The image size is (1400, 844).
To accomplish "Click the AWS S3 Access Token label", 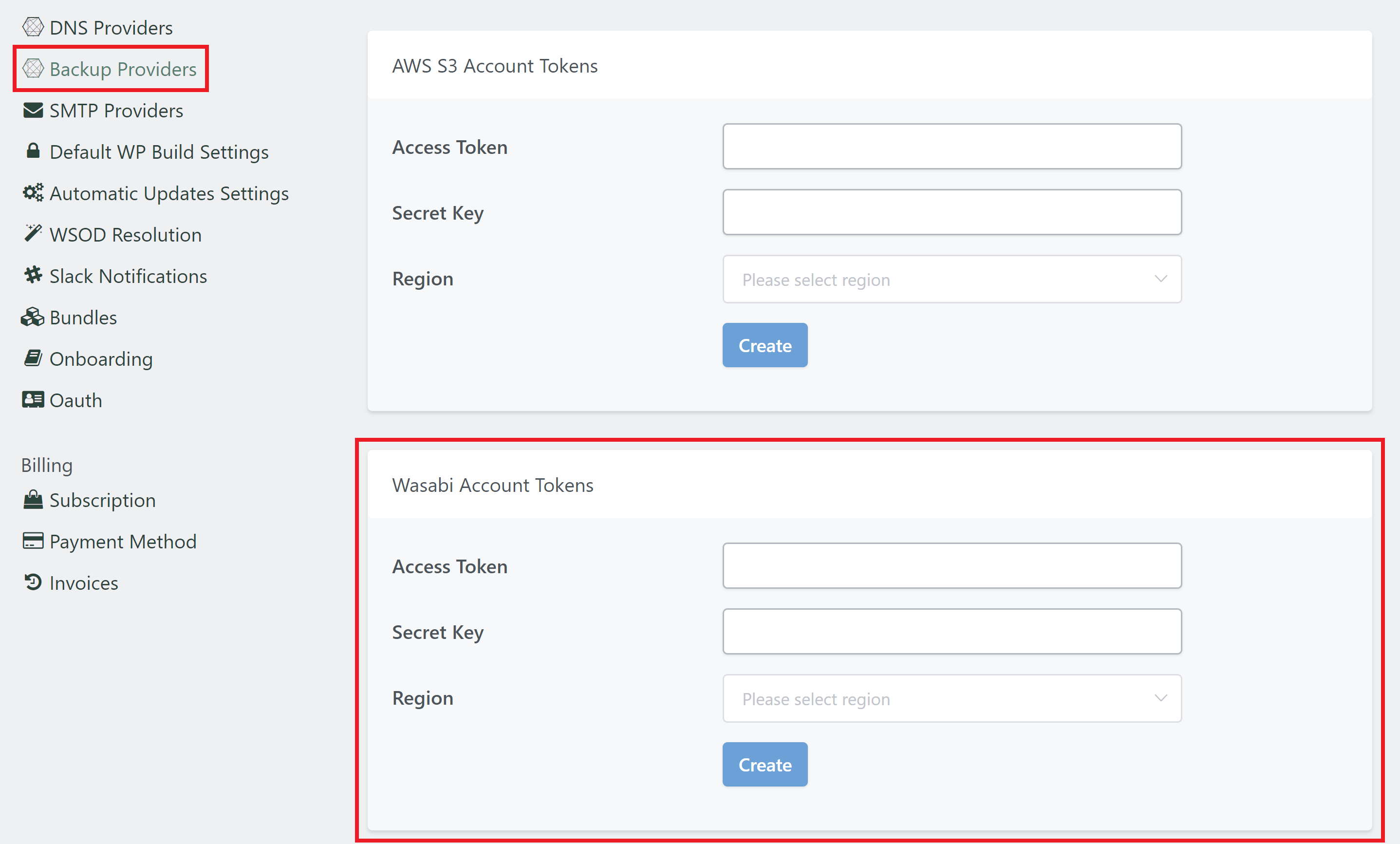I will click(x=449, y=147).
